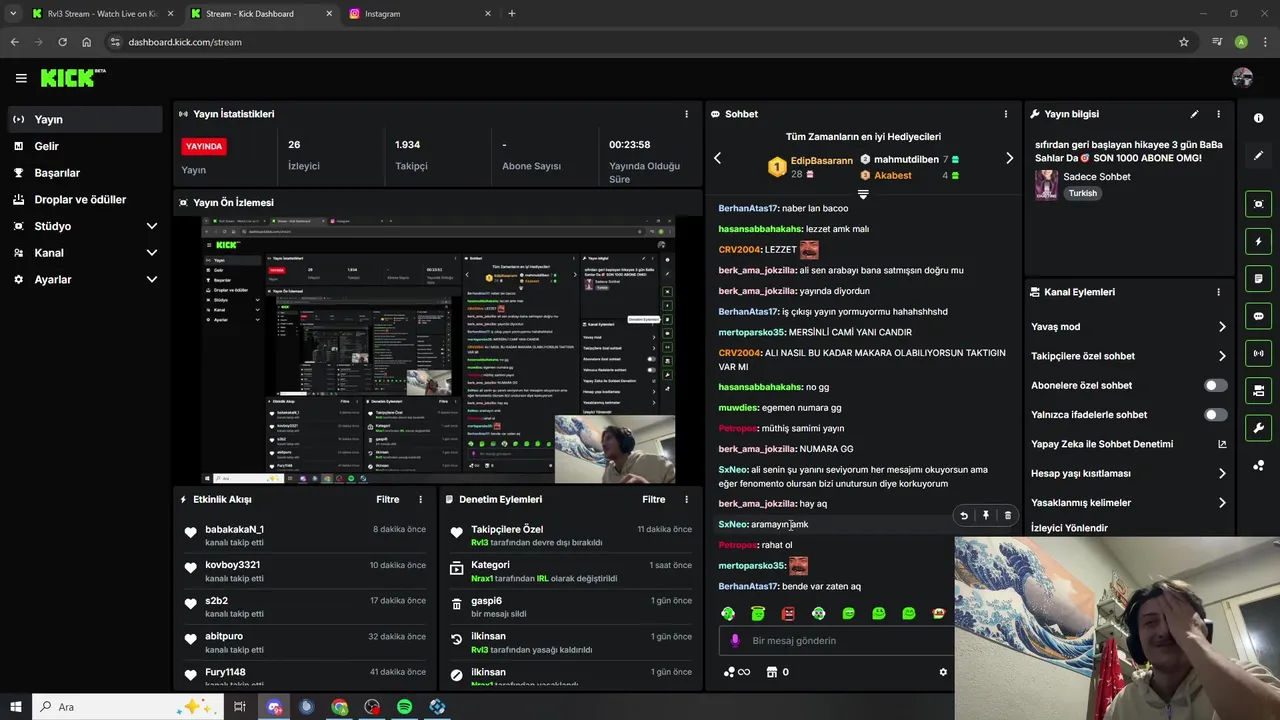Pin SxNeo's hovered chat message
The width and height of the screenshot is (1280, 720).
(985, 516)
